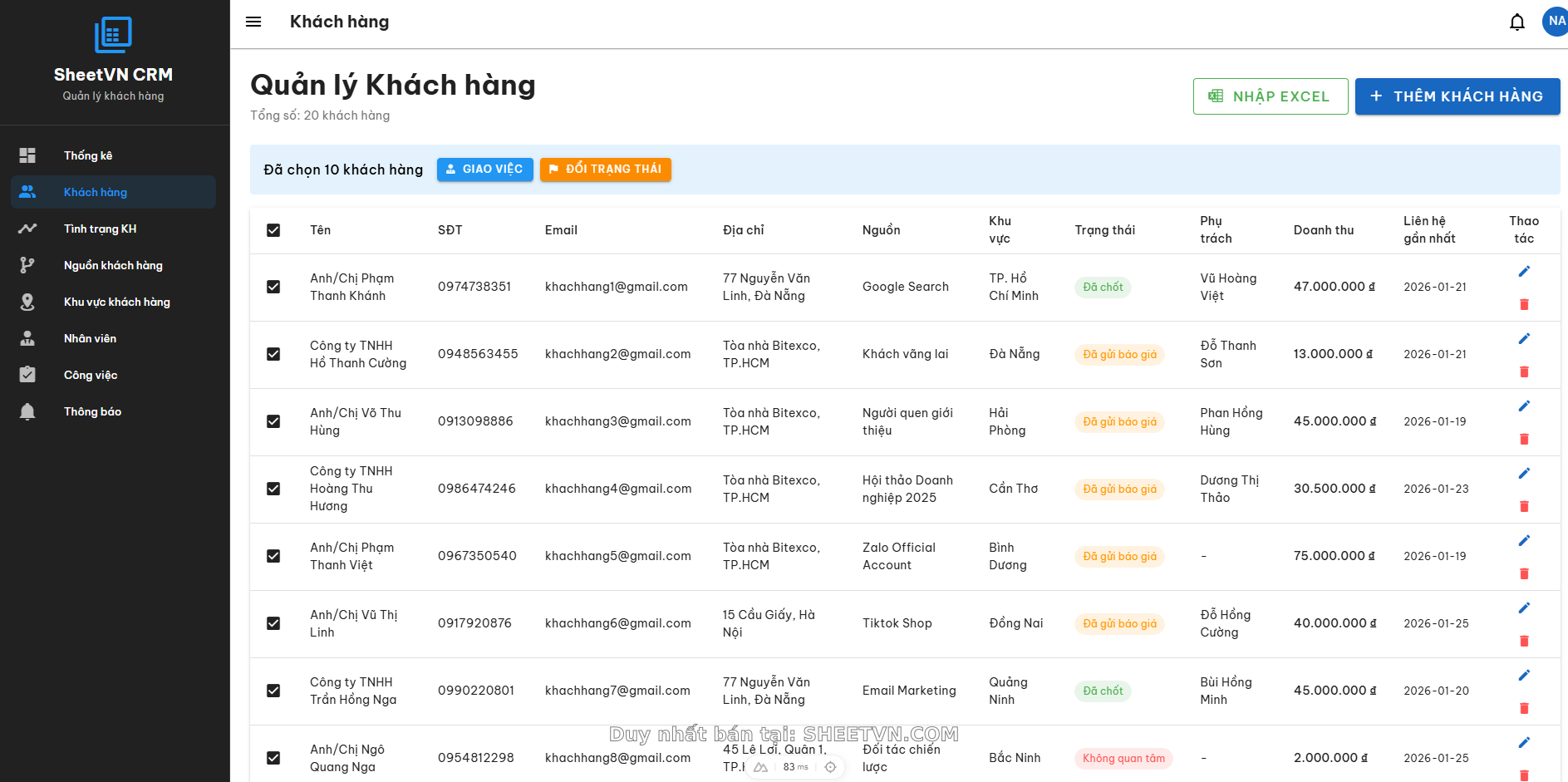Screen dimensions: 1568x782
Task: Click the delete trash icon for Vũ Thị Linh
Action: (1525, 641)
